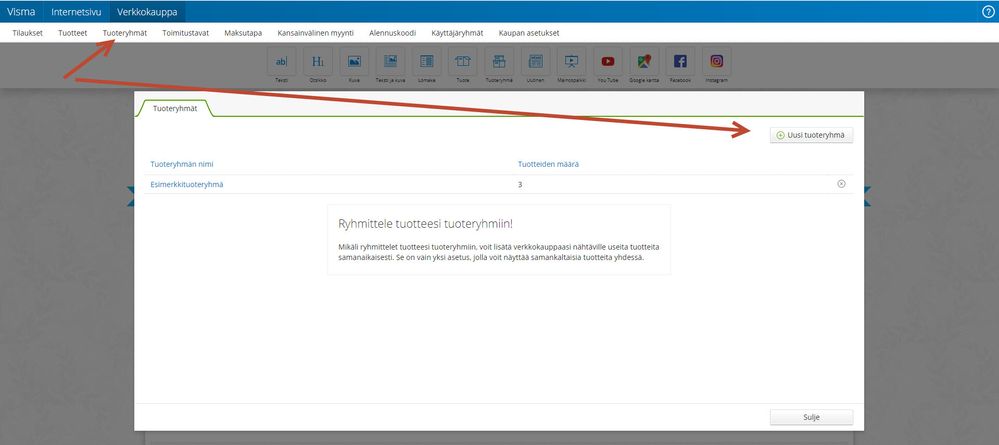Select the Tuote product widget icon
This screenshot has height=445, width=999.
[x=463, y=62]
